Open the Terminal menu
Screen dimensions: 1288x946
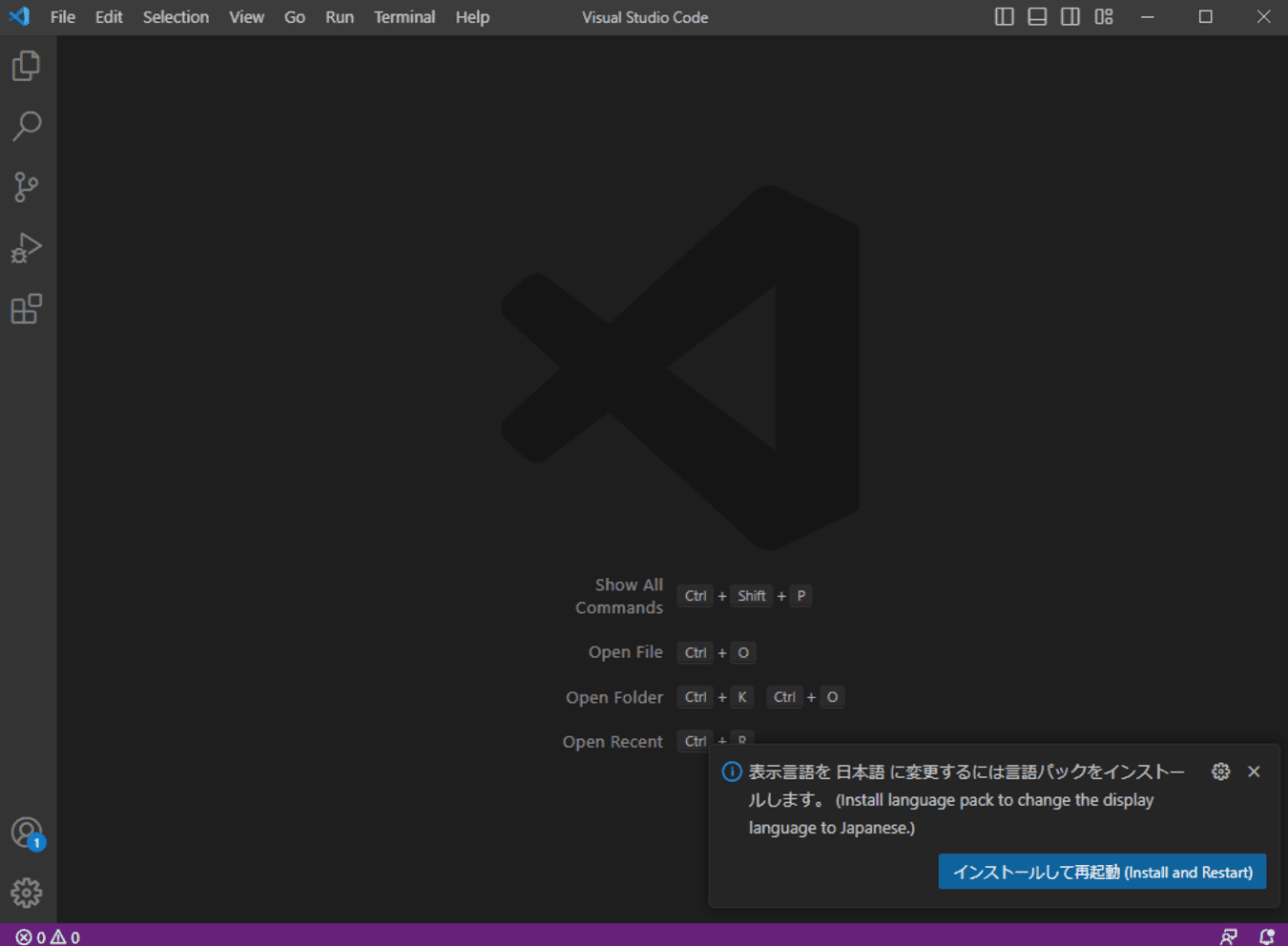pos(405,17)
